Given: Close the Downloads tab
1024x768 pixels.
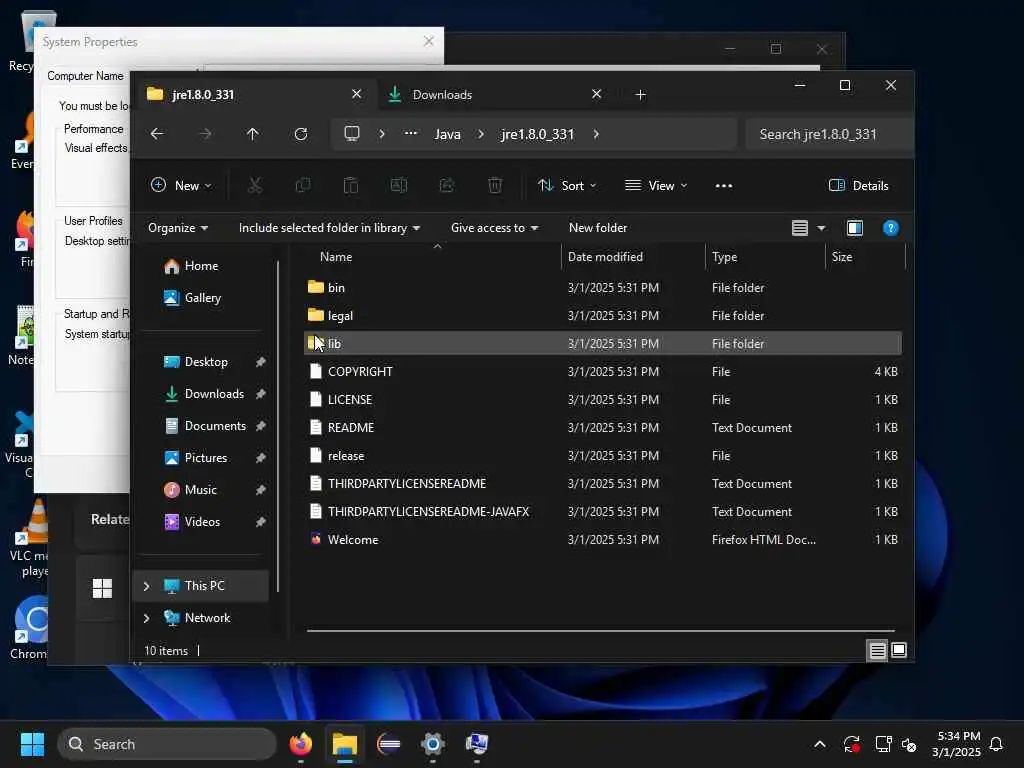Looking at the screenshot, I should click(x=596, y=94).
